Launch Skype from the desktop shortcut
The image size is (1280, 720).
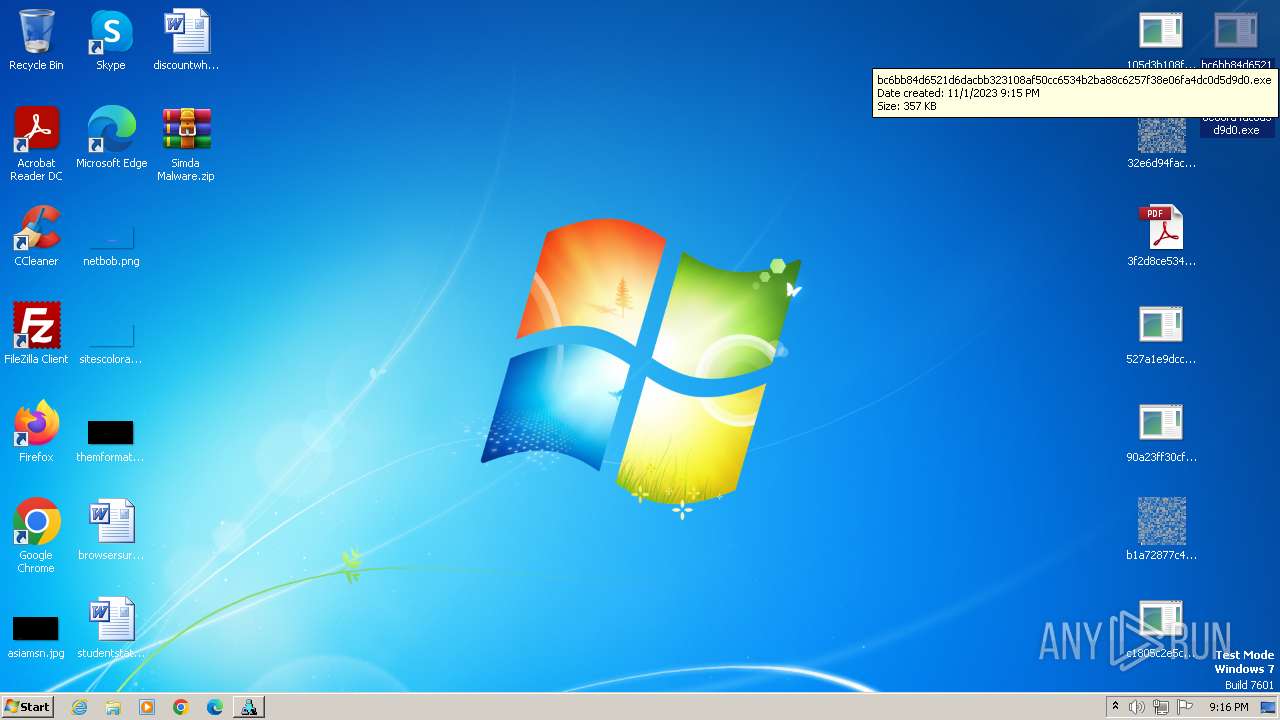(111, 41)
